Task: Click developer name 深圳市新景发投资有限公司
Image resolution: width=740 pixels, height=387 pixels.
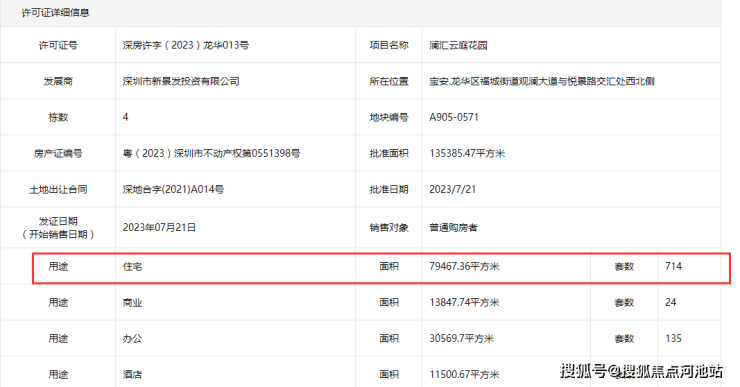Action: 181,81
